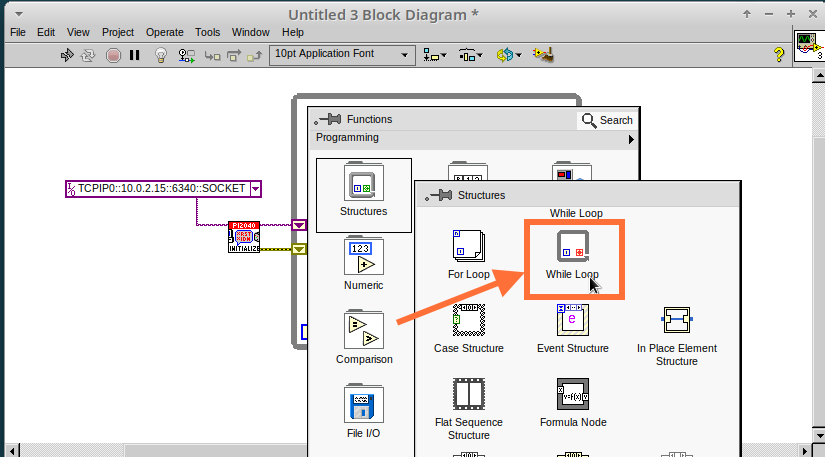This screenshot has width=825, height=457.
Task: Open the Tools menu
Action: (207, 32)
